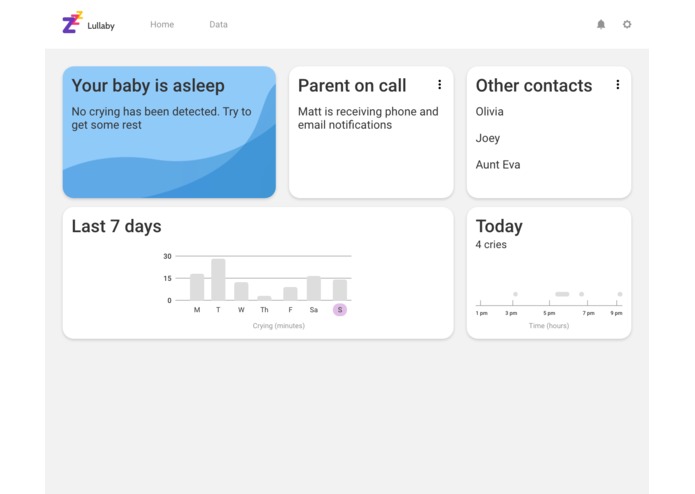Open the notifications bell icon
This screenshot has height=494, width=695.
(601, 24)
